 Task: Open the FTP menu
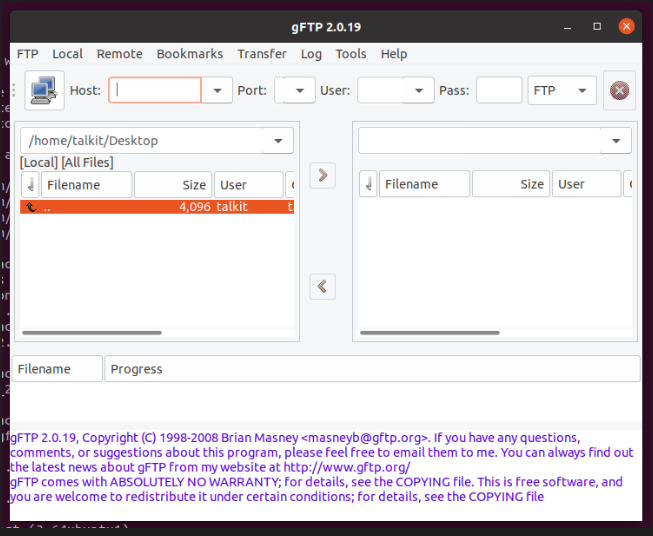pos(27,54)
